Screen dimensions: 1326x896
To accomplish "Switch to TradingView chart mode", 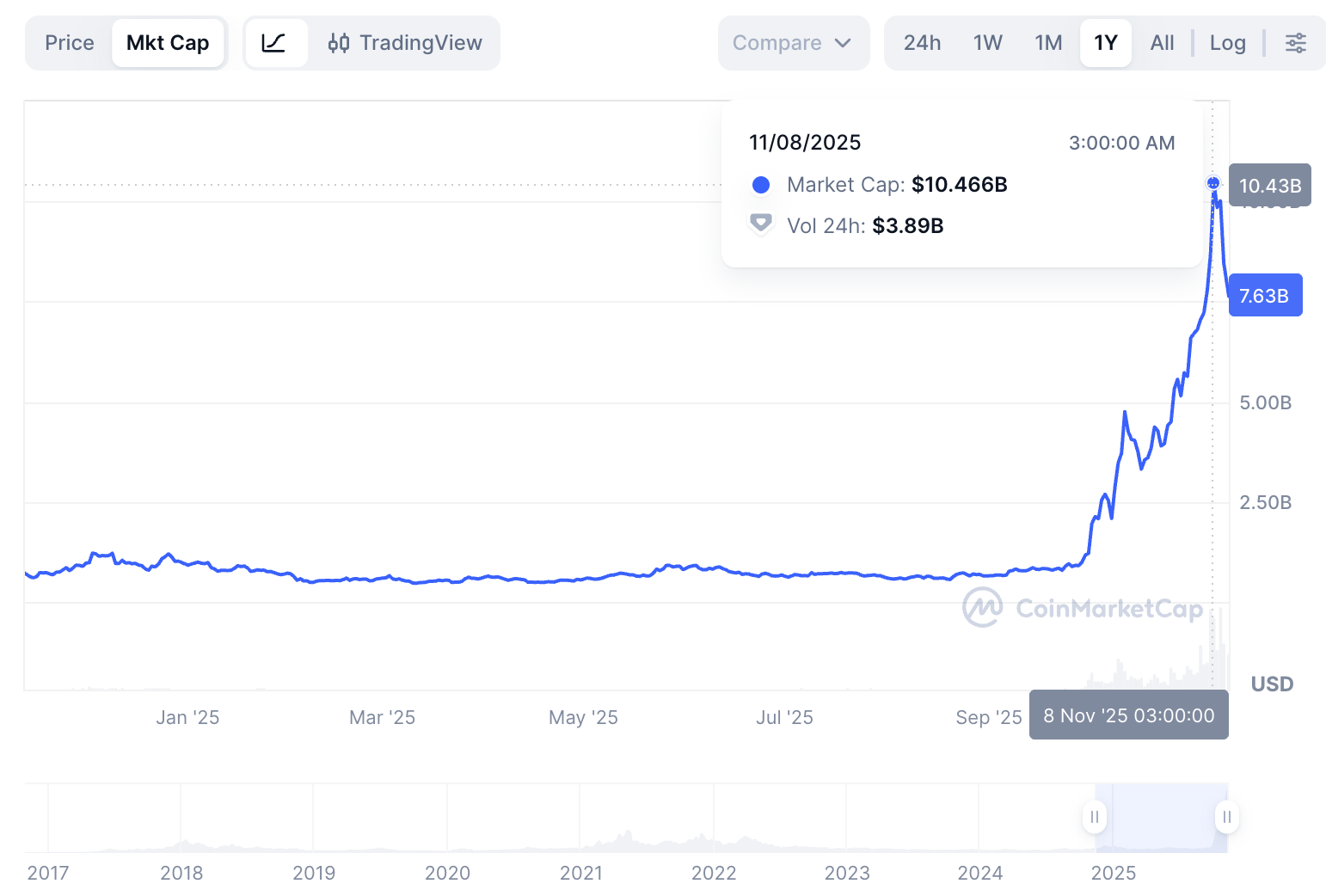I will coord(405,43).
